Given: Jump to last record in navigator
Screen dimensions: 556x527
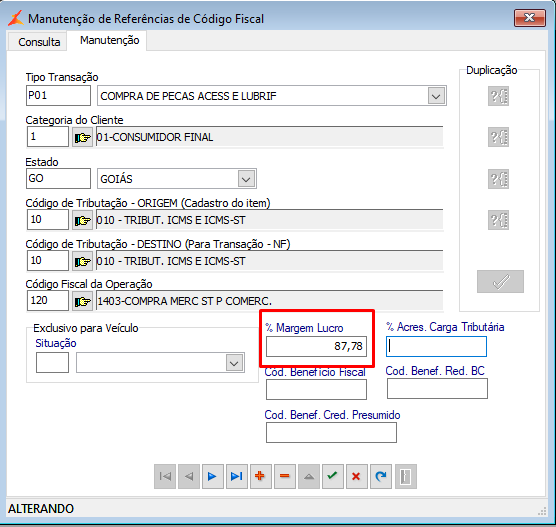Looking at the screenshot, I should pyautogui.click(x=237, y=476).
